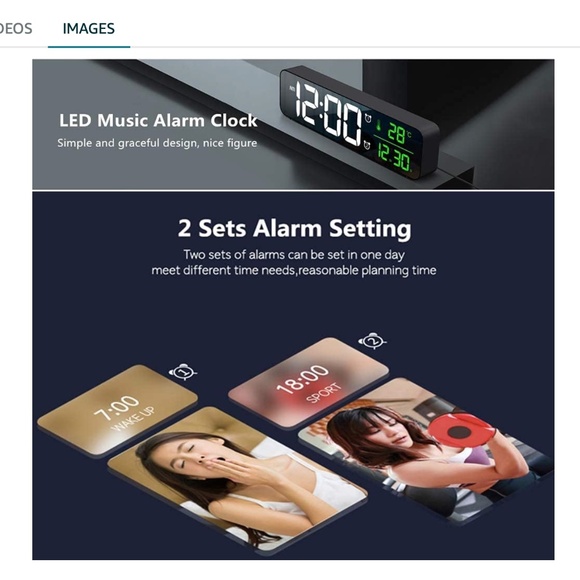Click alarm 2 clock icon above 18:00 card
Image resolution: width=580 pixels, height=580 pixels.
pyautogui.click(x=372, y=341)
